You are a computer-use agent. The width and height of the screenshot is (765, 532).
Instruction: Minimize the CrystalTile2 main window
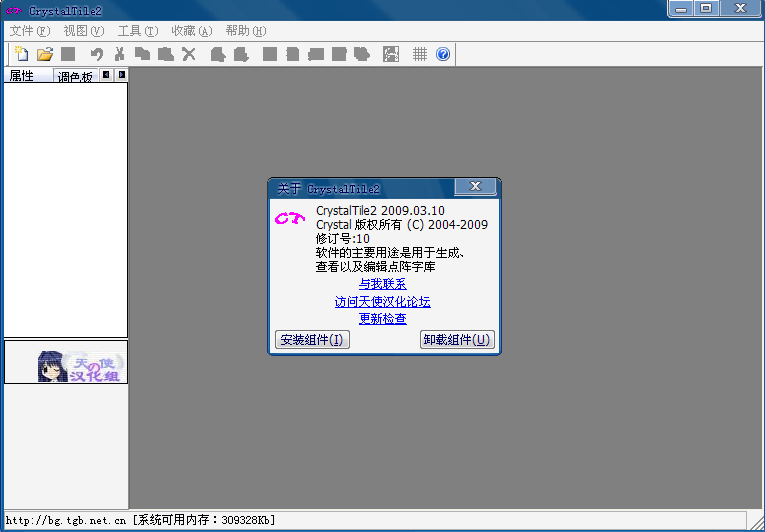pos(682,8)
